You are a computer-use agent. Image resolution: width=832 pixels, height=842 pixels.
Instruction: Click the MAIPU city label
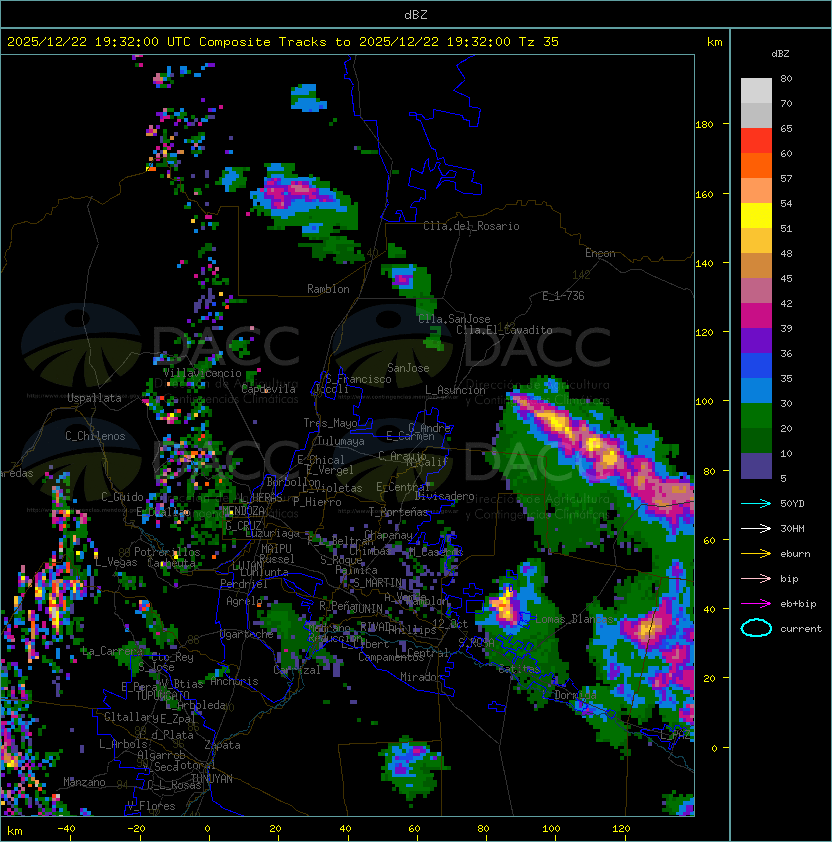(x=276, y=548)
